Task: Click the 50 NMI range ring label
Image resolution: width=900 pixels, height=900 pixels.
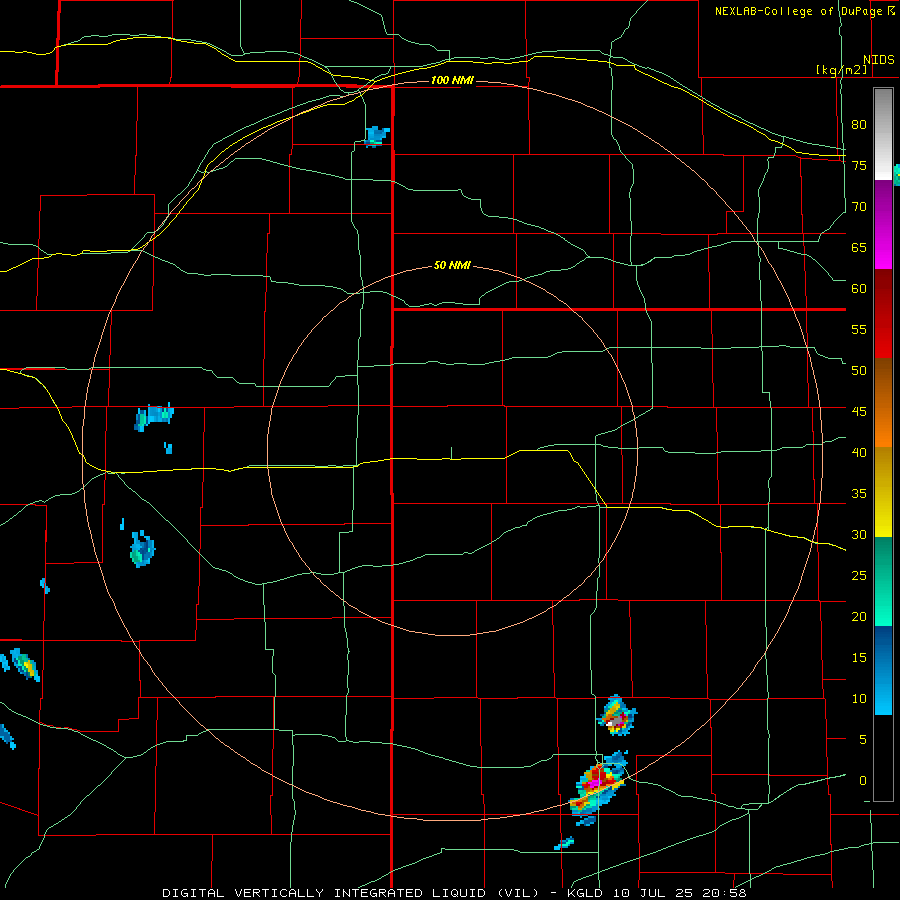Action: [452, 265]
